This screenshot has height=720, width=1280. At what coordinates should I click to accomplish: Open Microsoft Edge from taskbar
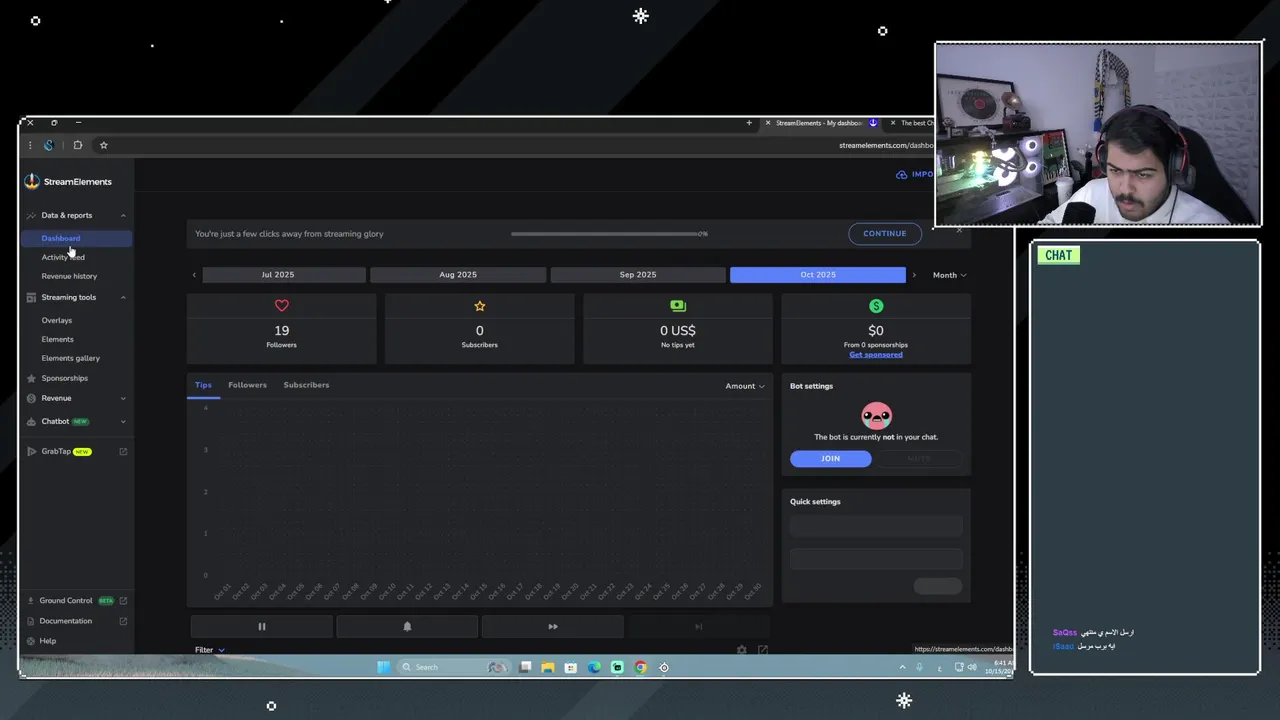594,667
